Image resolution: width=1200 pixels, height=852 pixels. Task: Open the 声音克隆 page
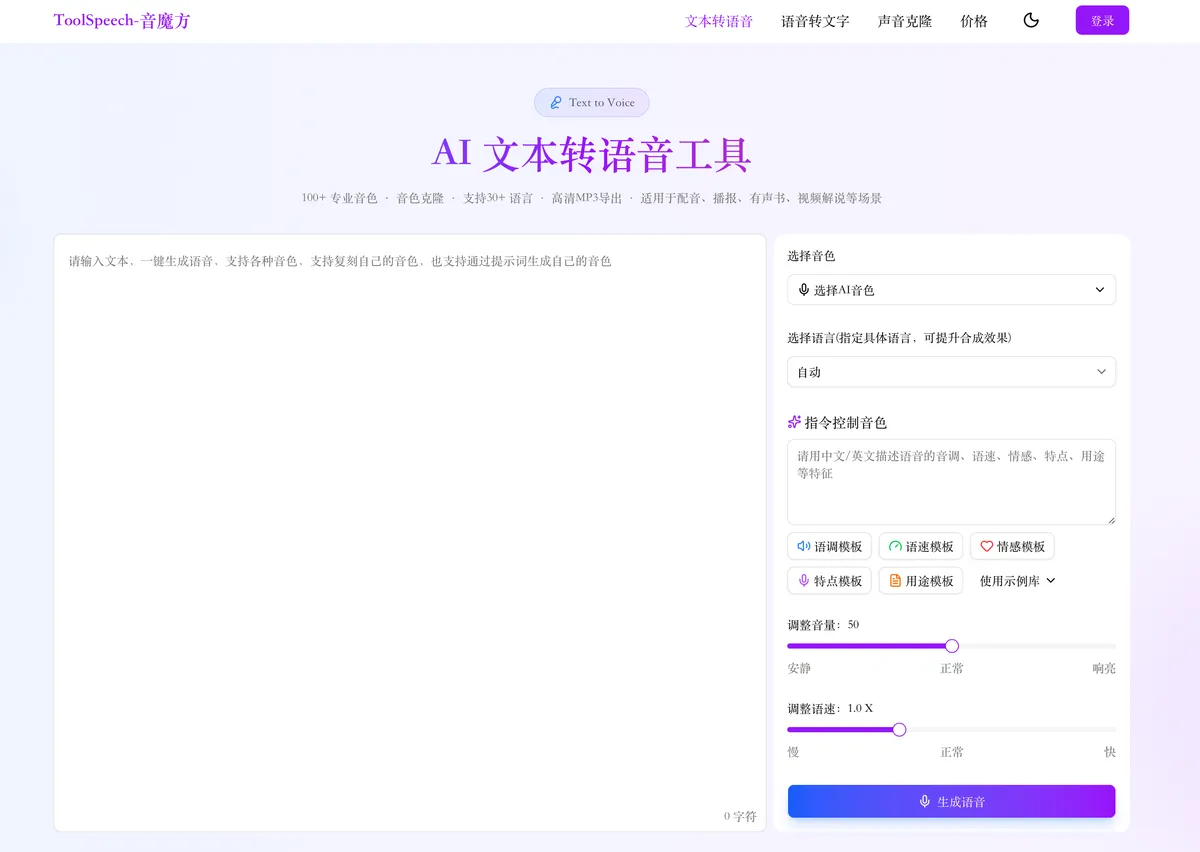point(904,21)
